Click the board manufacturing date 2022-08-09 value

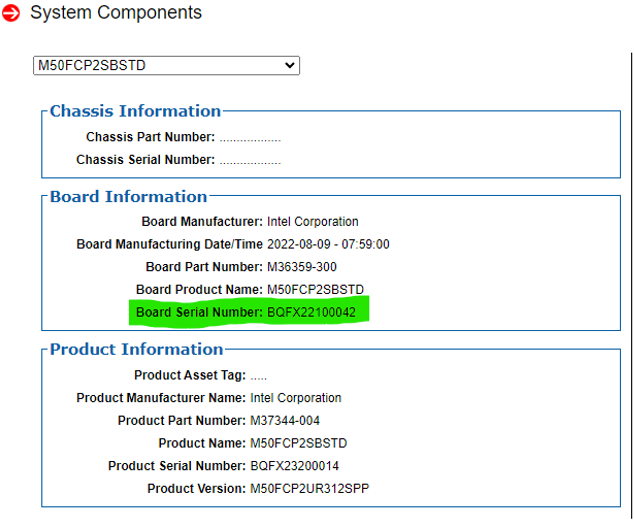pyautogui.click(x=328, y=244)
